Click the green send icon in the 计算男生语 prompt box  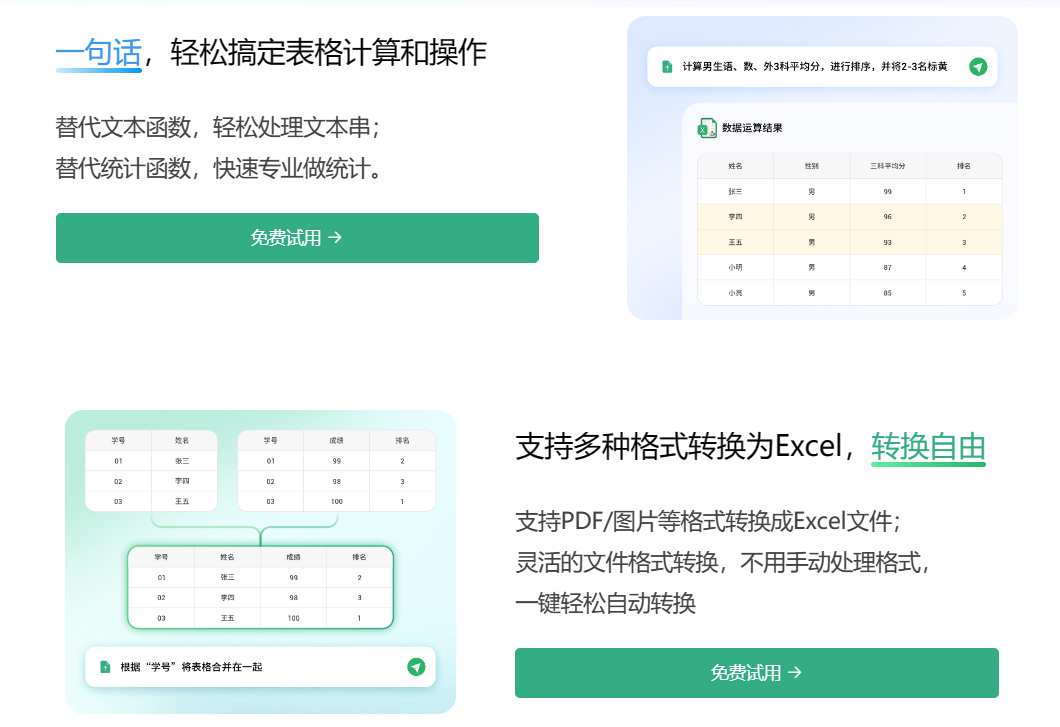click(978, 66)
